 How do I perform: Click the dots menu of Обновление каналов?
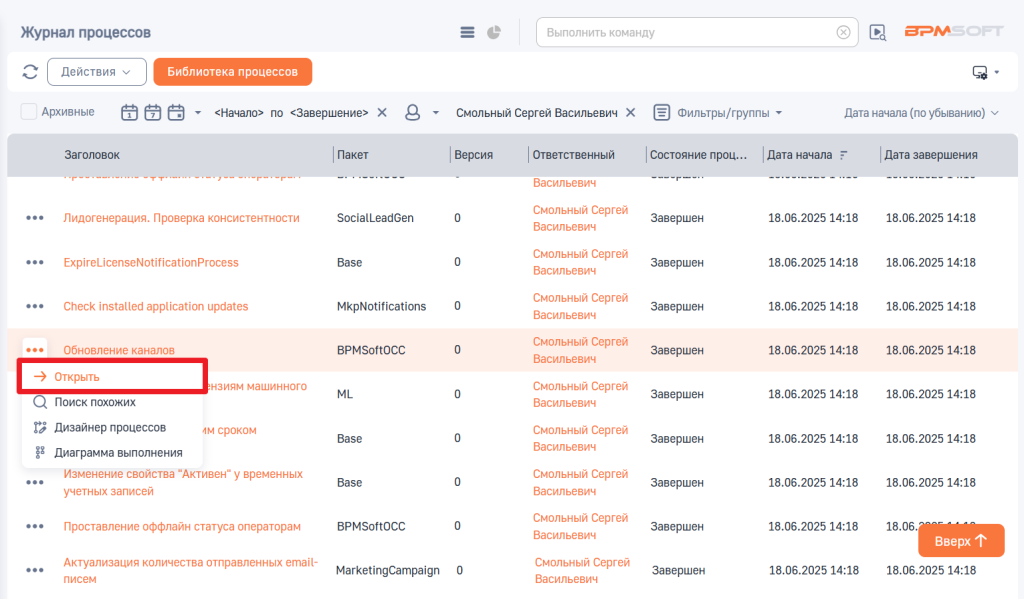(35, 350)
